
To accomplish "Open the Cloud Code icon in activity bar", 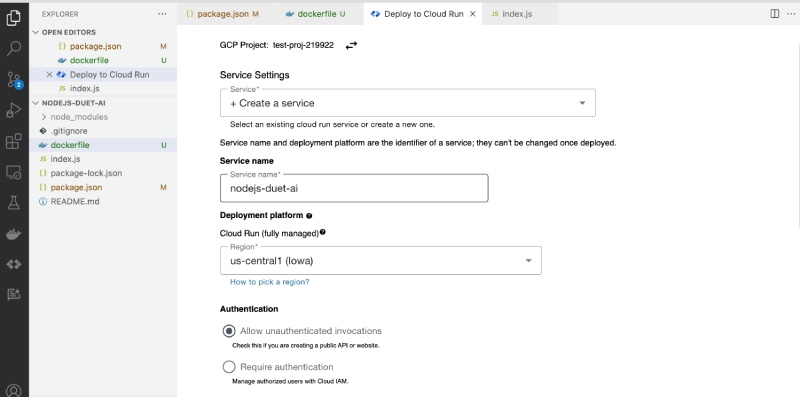I will point(14,264).
